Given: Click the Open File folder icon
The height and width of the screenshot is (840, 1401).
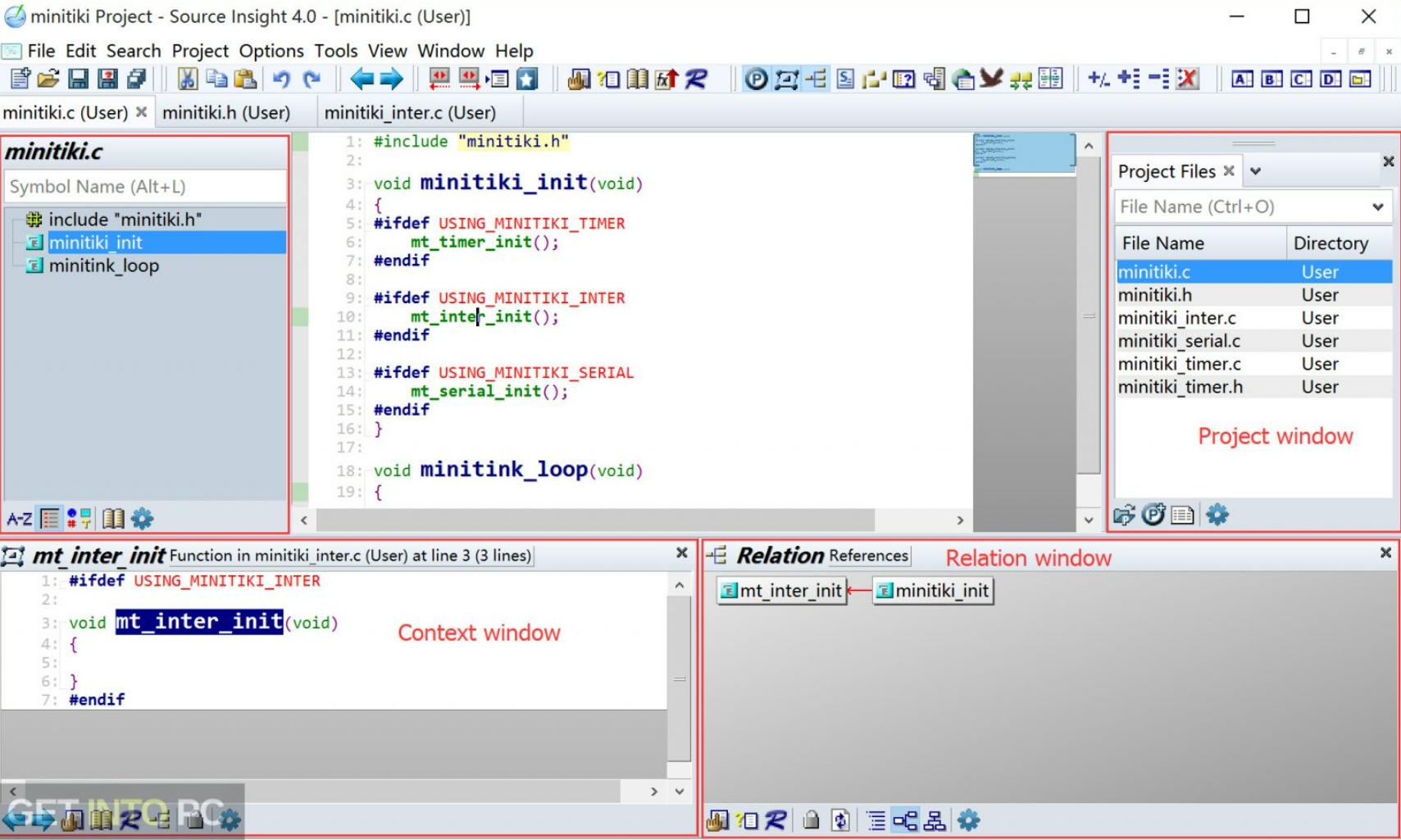Looking at the screenshot, I should (x=48, y=79).
